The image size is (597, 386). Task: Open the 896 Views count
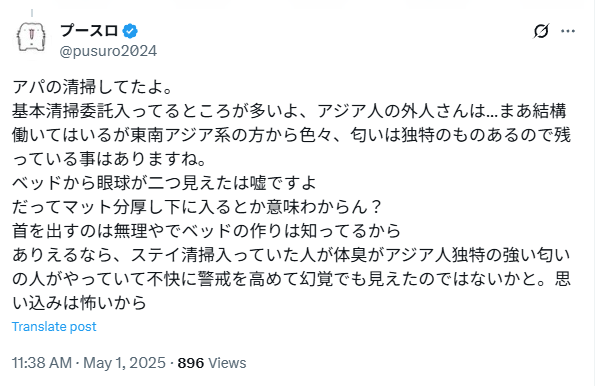click(212, 363)
